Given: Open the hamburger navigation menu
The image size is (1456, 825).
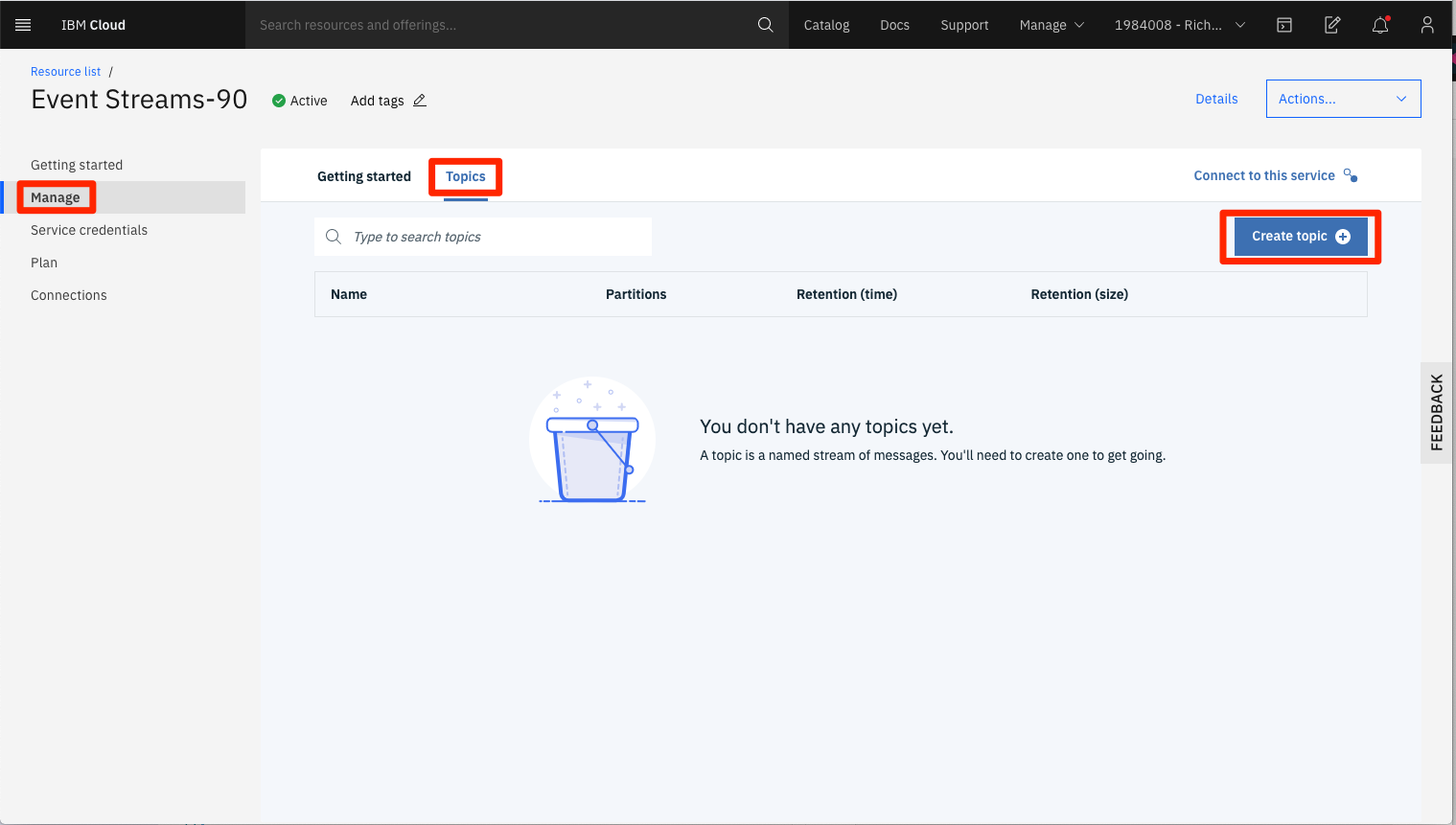Looking at the screenshot, I should coord(23,25).
